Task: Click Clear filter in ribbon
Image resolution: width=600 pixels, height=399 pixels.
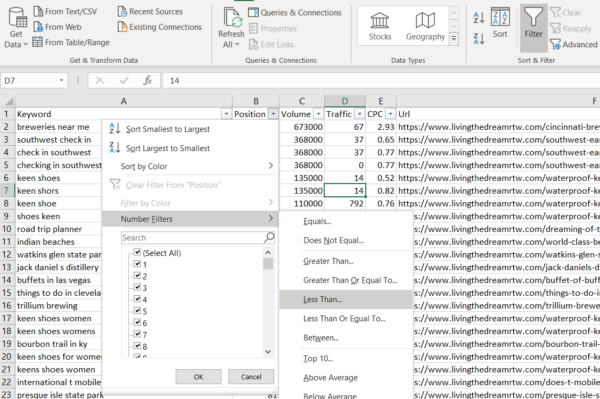Action: 566,13
